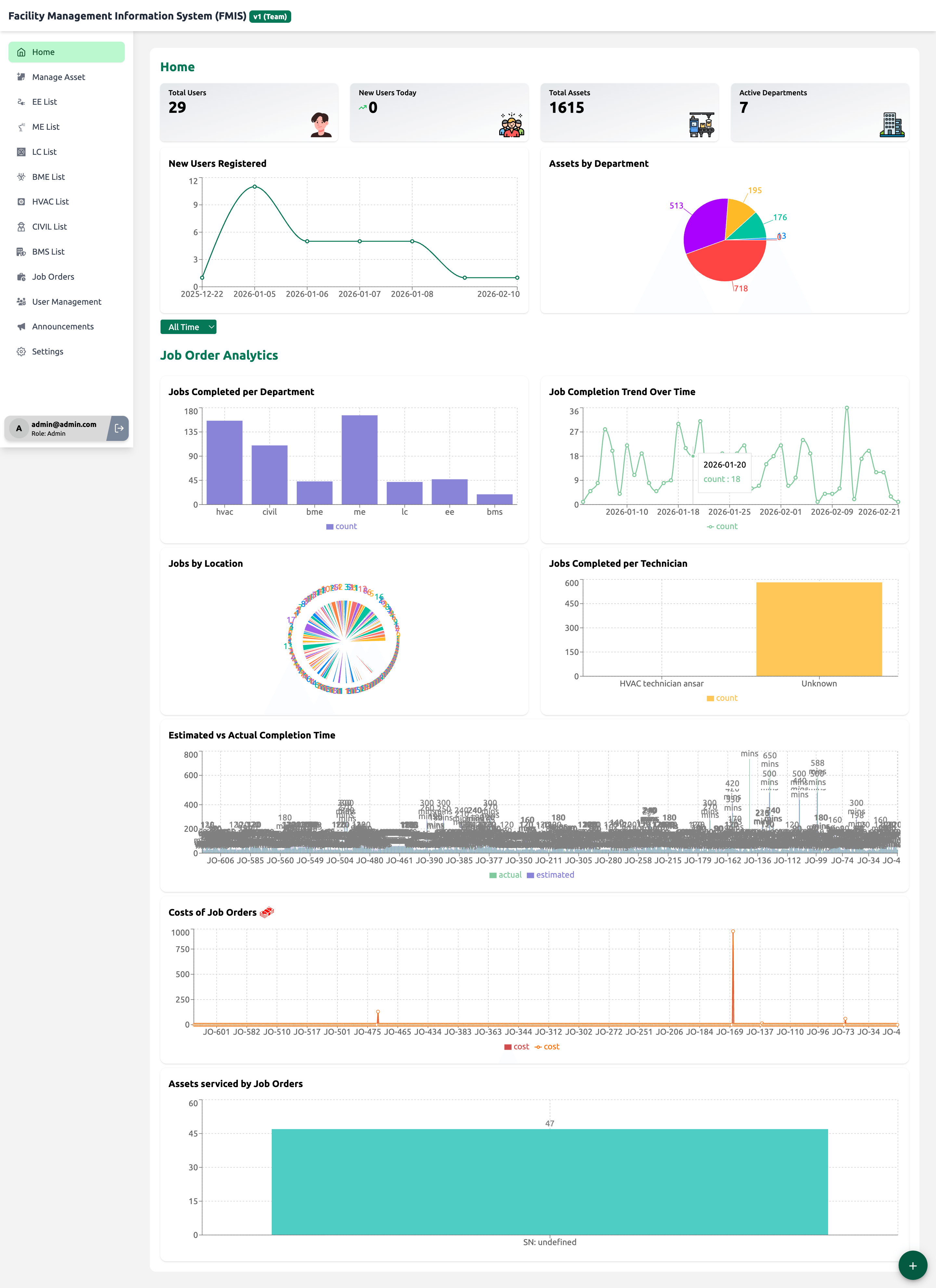Open the CIVIL List sidebar icon

coord(21,227)
